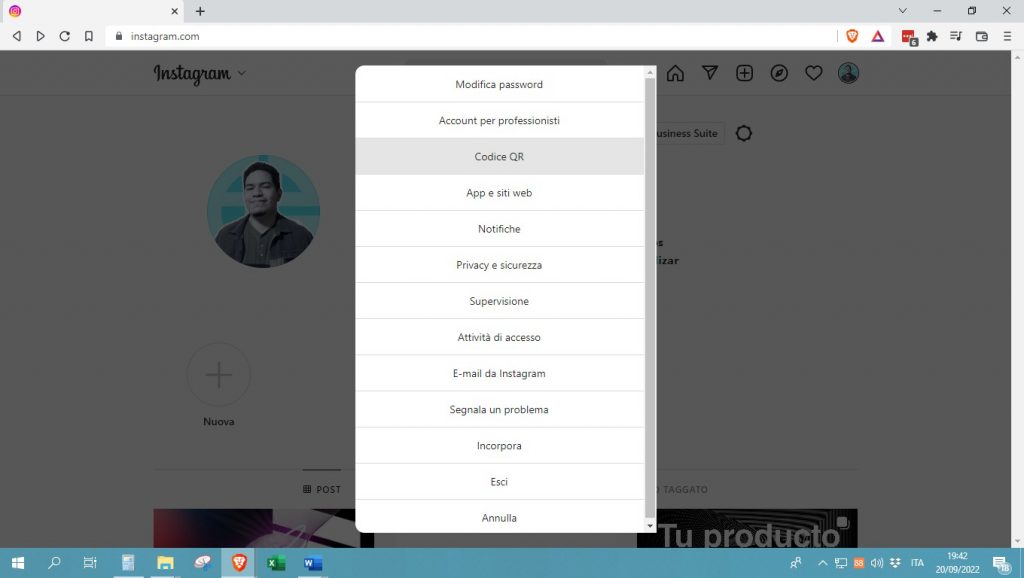Select "Codice QR" in the settings menu
This screenshot has height=578, width=1024.
(x=499, y=157)
